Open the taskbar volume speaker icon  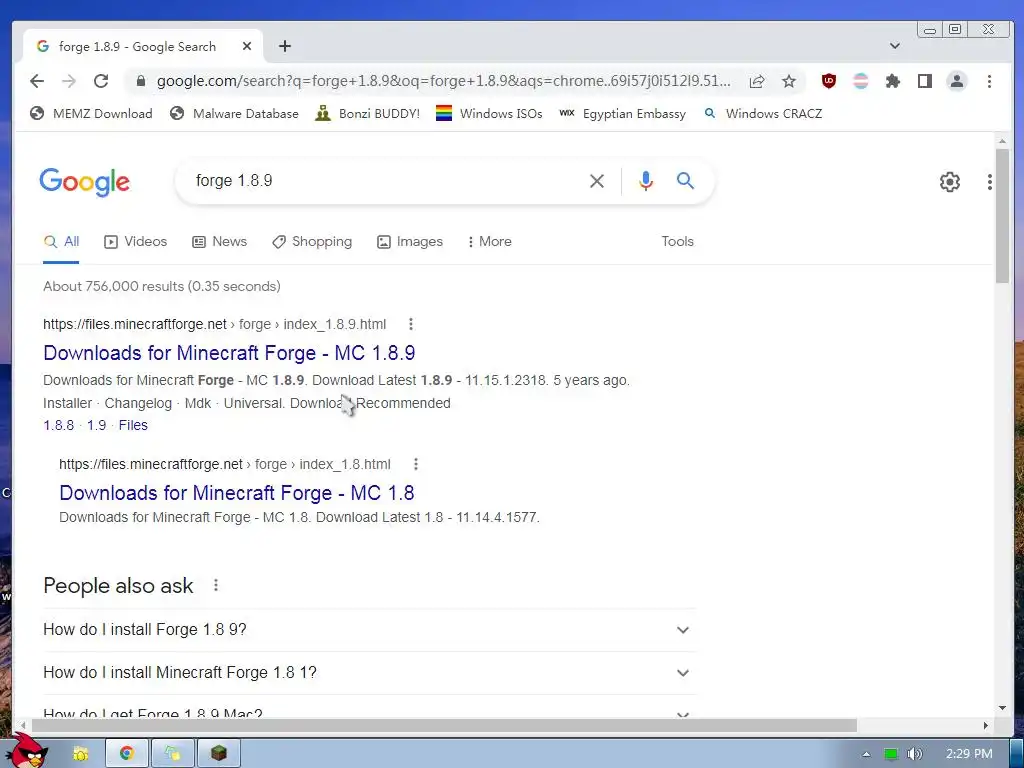pyautogui.click(x=915, y=754)
